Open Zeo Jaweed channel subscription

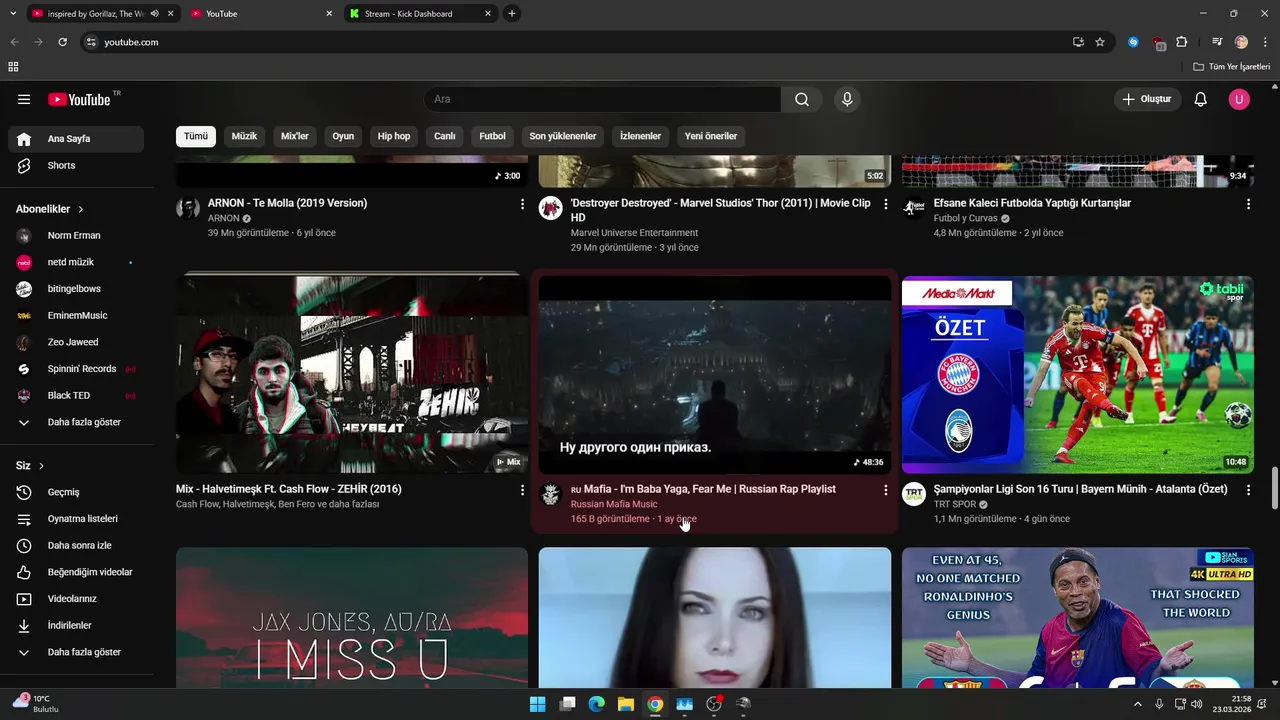tap(75, 342)
